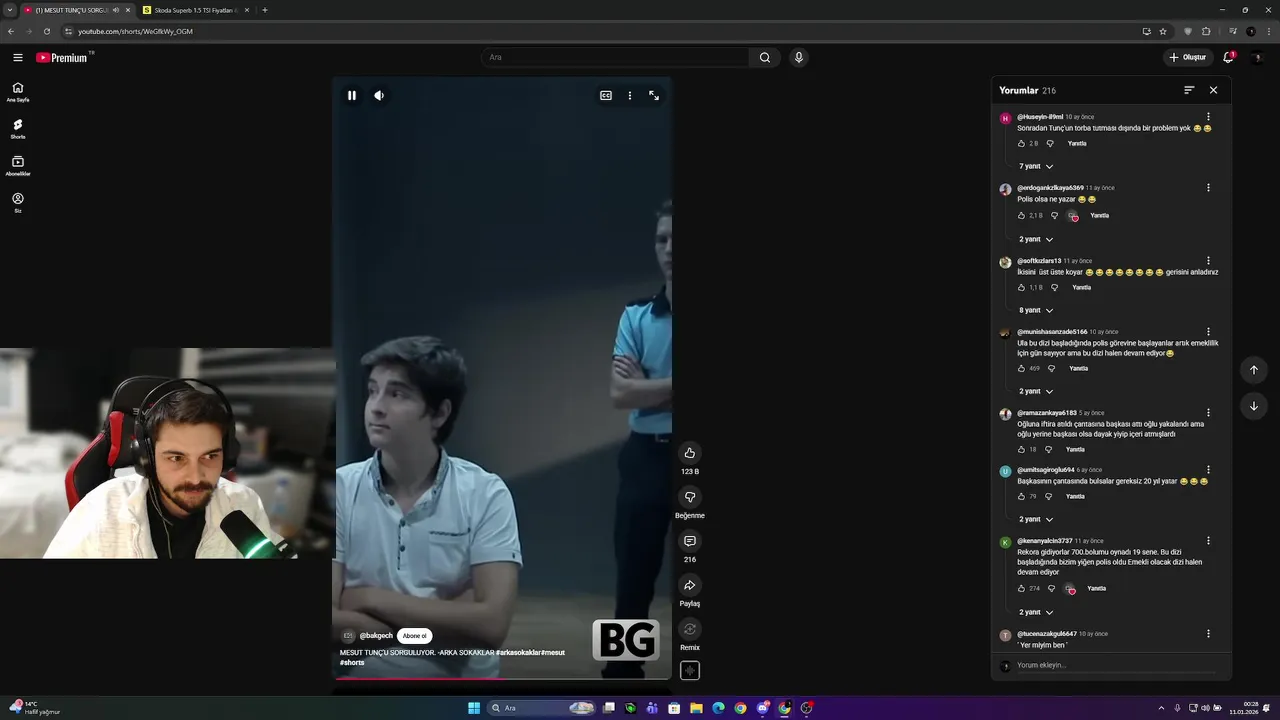The width and height of the screenshot is (1280, 720).
Task: Expand 2 yanıt under erdogankzlkaya6369's comment
Action: [1036, 239]
